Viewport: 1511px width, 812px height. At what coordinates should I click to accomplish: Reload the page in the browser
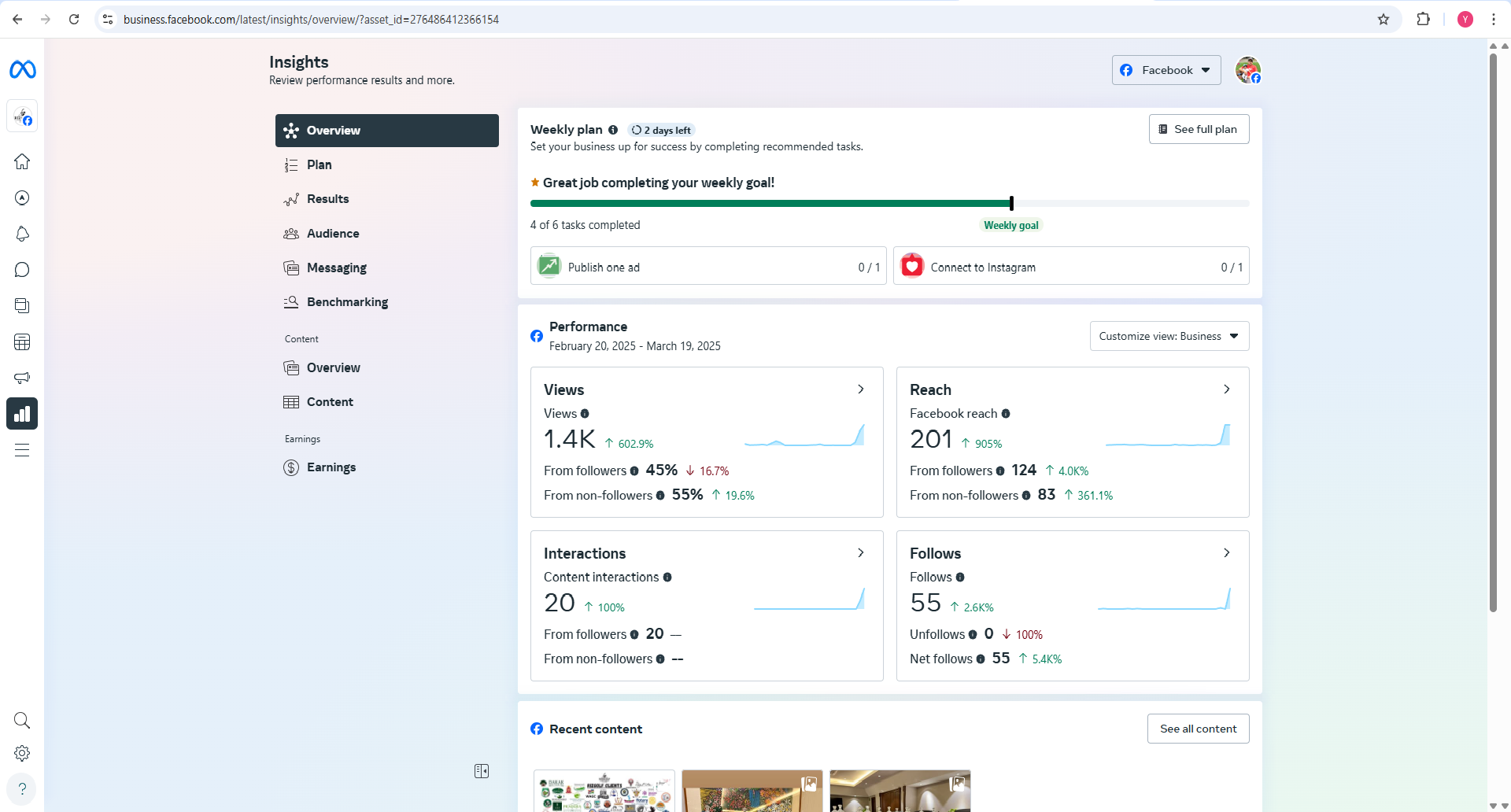[74, 20]
